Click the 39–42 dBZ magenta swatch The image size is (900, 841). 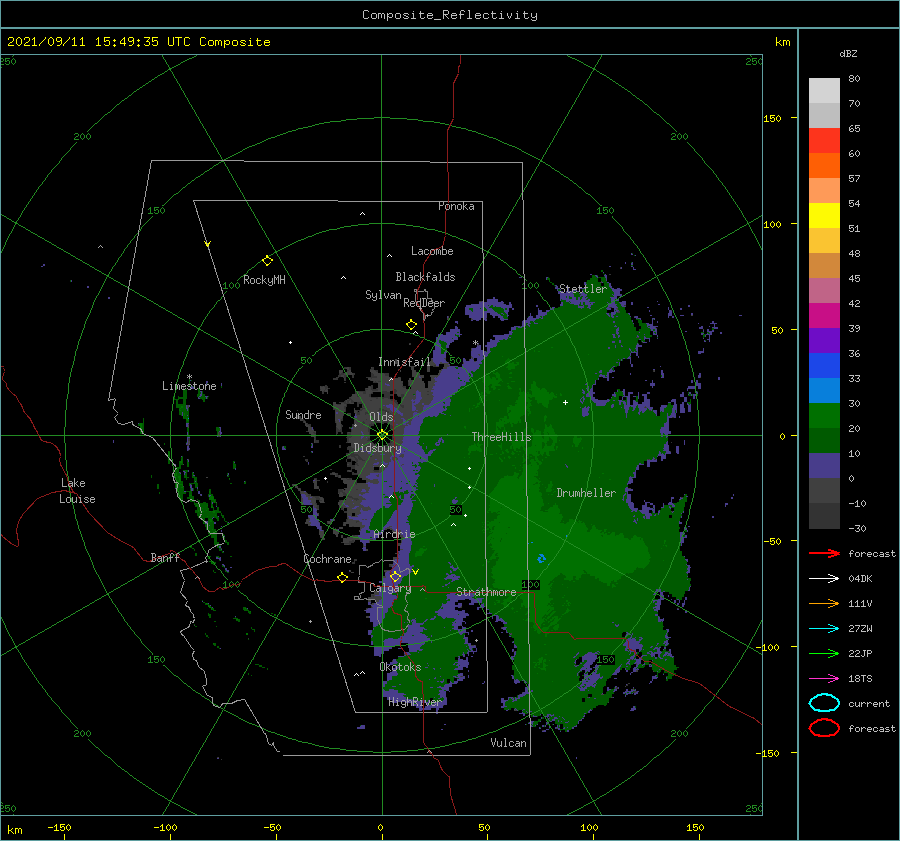(x=824, y=316)
